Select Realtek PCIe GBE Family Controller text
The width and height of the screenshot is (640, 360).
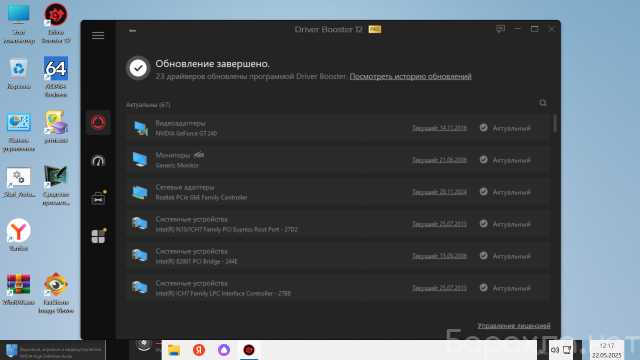[x=201, y=197]
